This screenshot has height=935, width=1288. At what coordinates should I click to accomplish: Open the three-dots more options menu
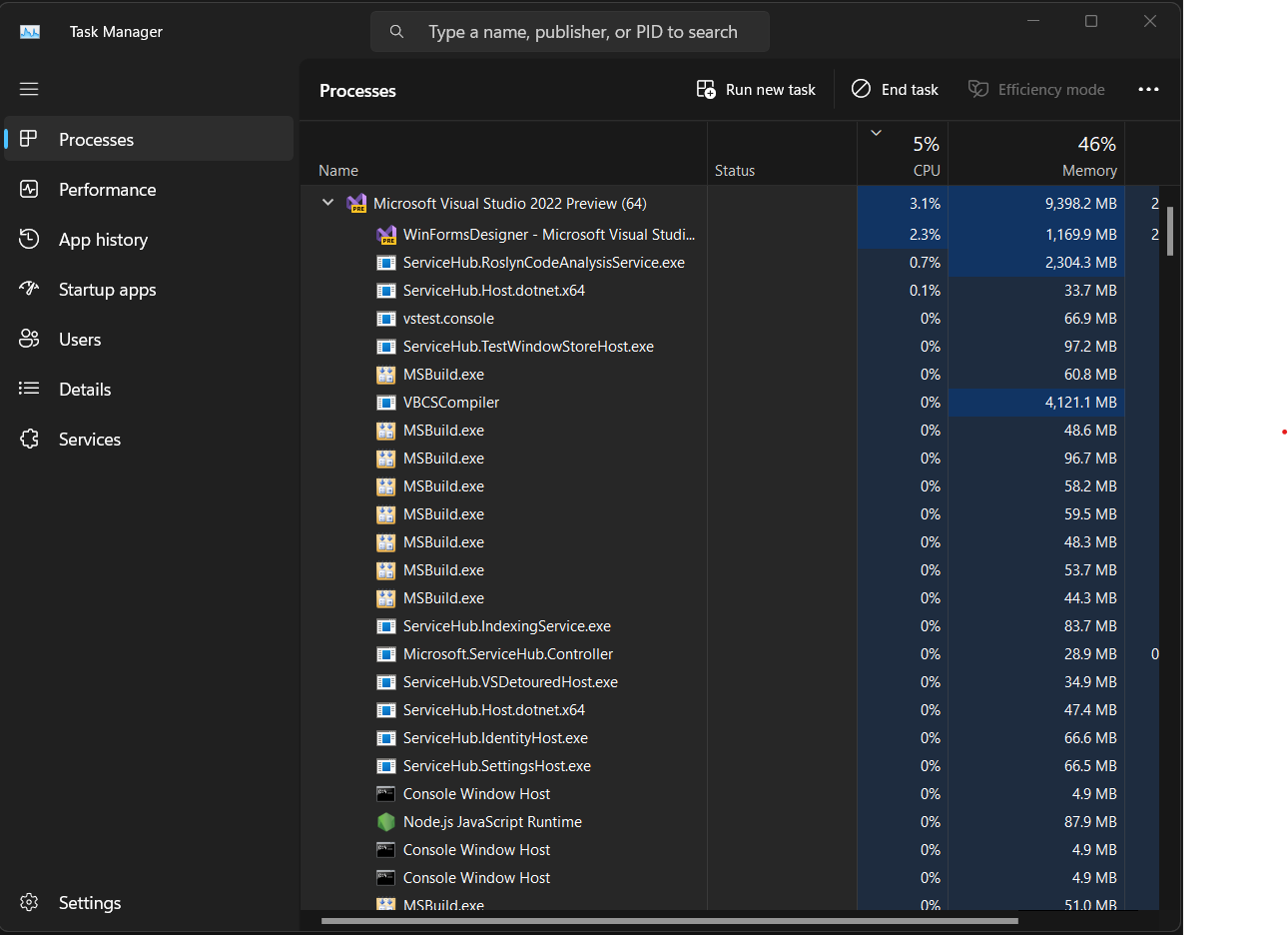tap(1148, 90)
